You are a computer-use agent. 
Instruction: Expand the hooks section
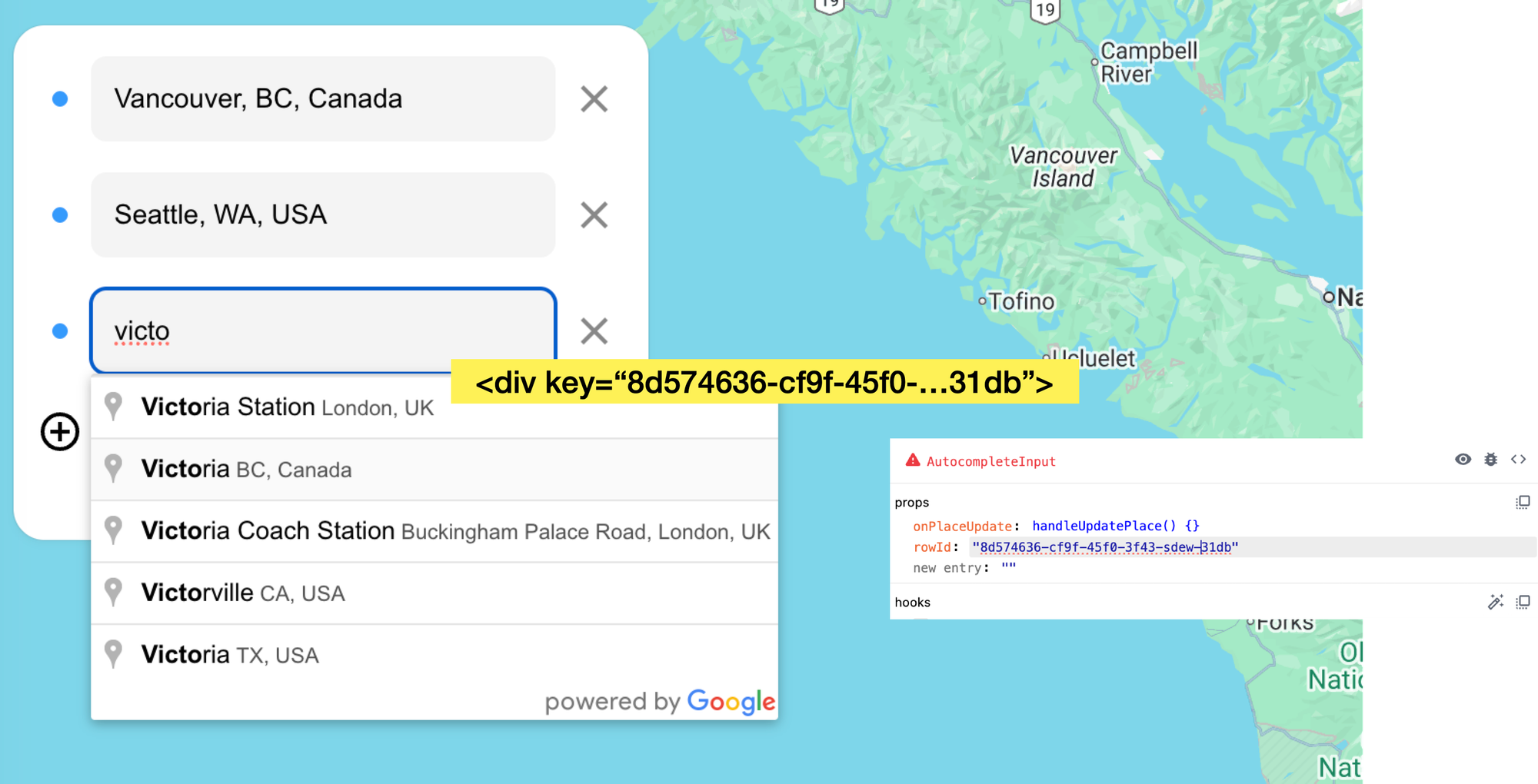912,603
